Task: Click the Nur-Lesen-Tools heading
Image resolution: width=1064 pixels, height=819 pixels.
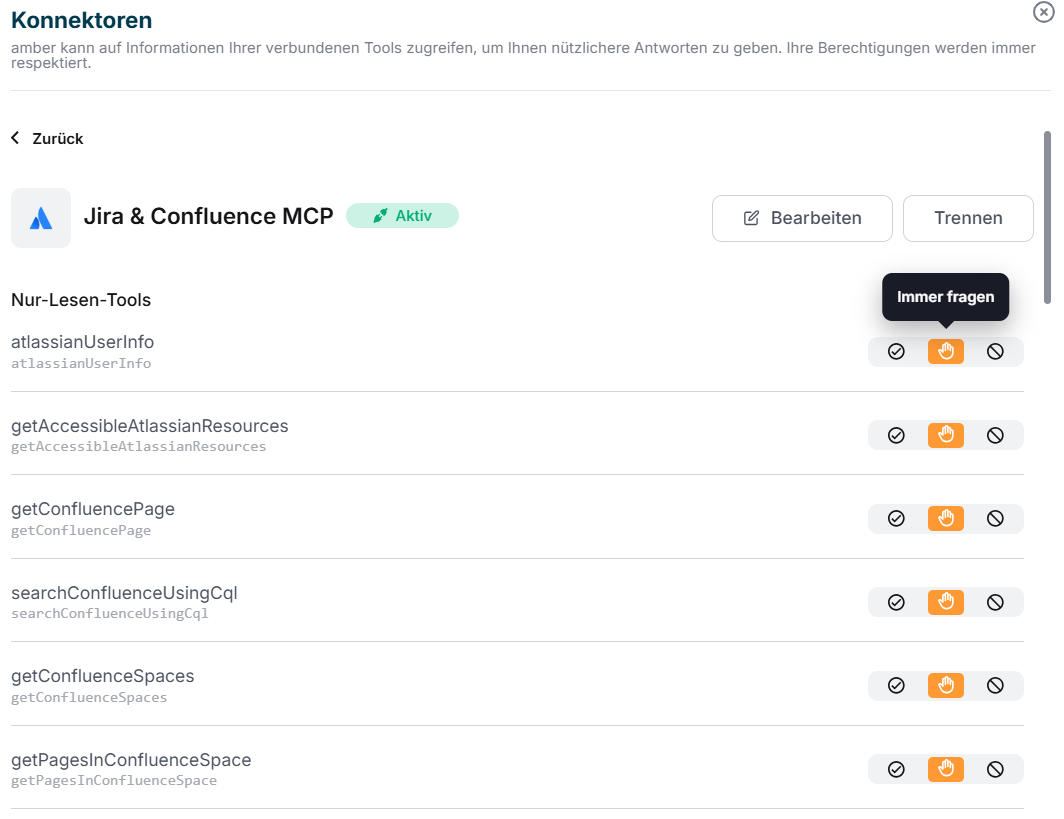Action: pyautogui.click(x=81, y=300)
